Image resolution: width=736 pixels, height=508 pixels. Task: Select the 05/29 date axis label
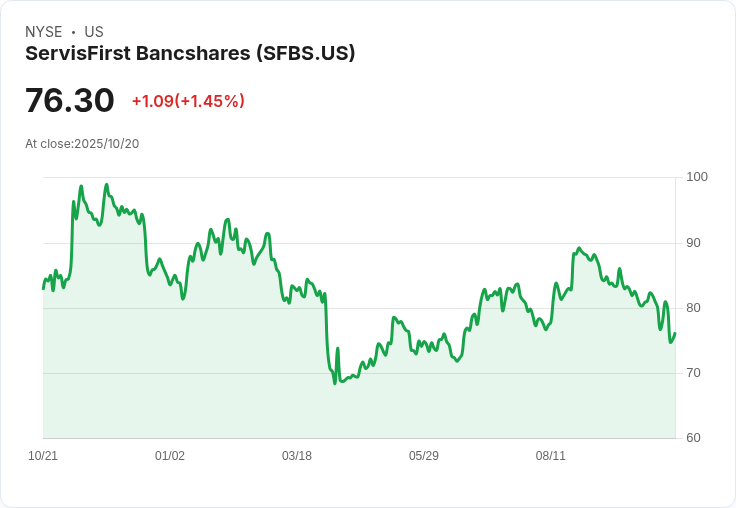424,456
